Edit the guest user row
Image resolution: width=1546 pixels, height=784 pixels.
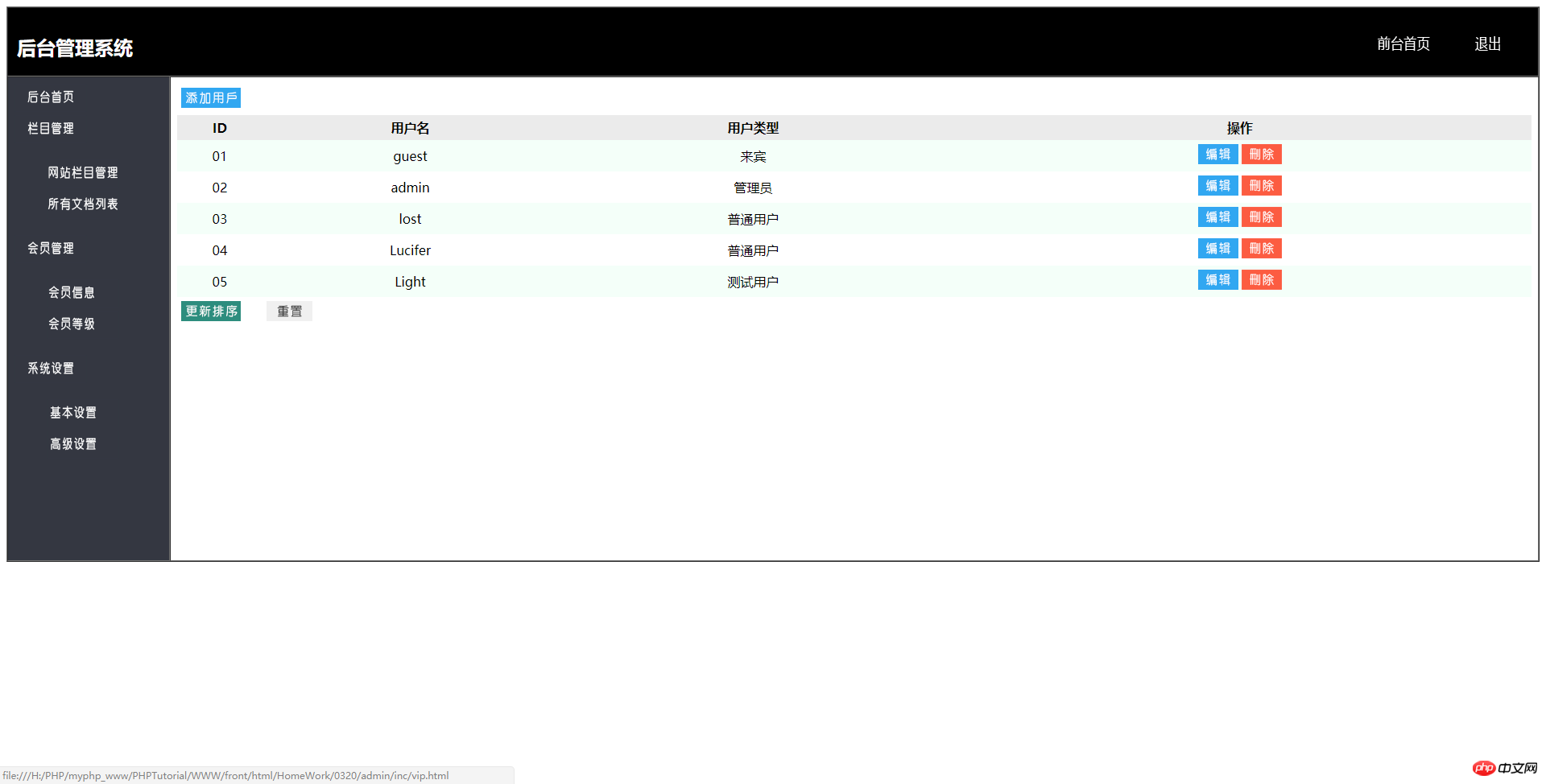coord(1217,155)
